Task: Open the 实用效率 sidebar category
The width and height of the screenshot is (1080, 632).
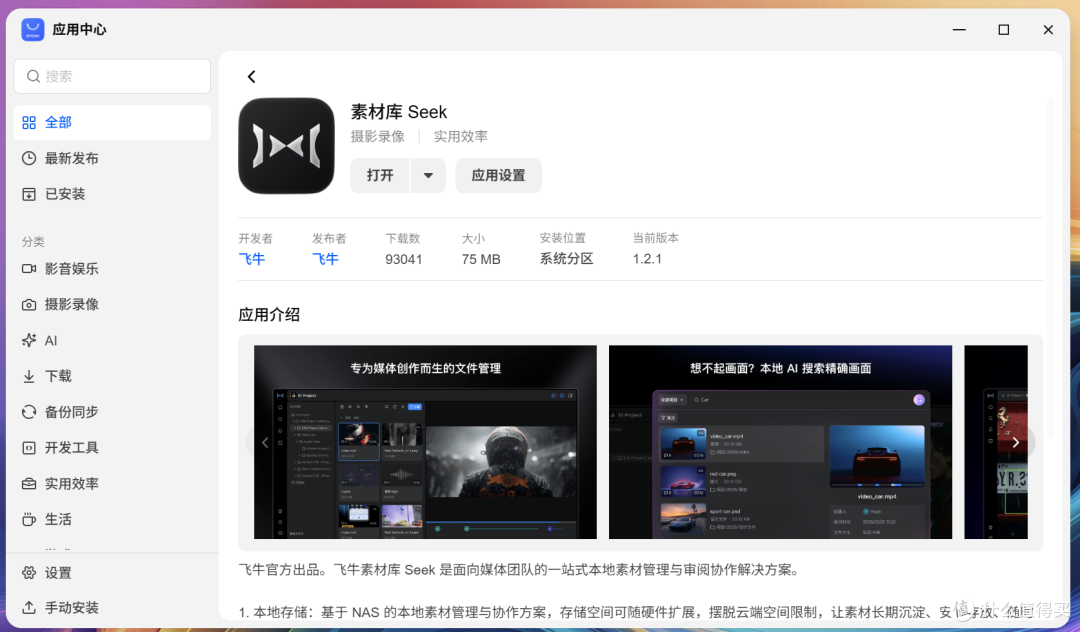Action: point(112,483)
